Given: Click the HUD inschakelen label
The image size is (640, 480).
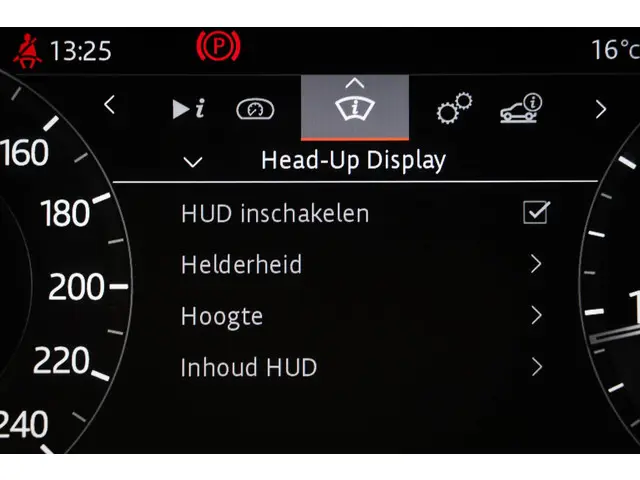Looking at the screenshot, I should pos(275,213).
